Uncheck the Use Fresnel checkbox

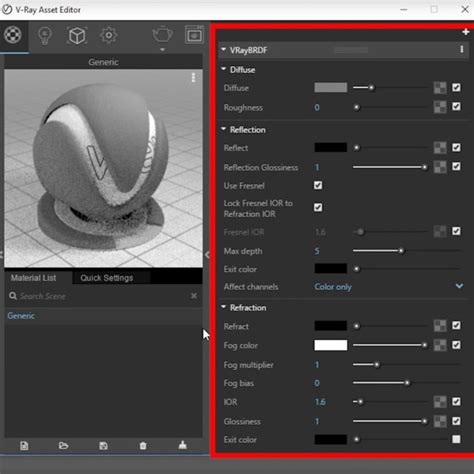coord(318,185)
